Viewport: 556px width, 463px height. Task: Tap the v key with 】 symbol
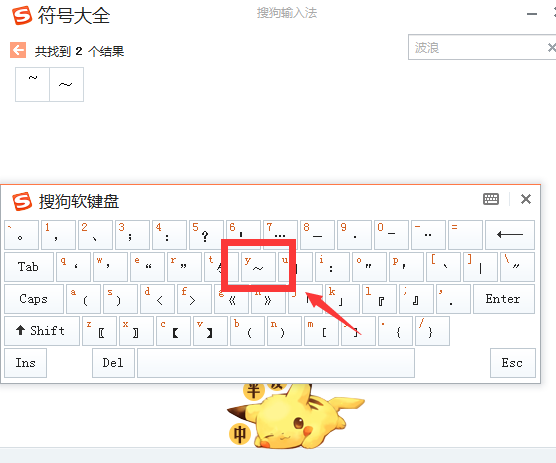(x=210, y=331)
